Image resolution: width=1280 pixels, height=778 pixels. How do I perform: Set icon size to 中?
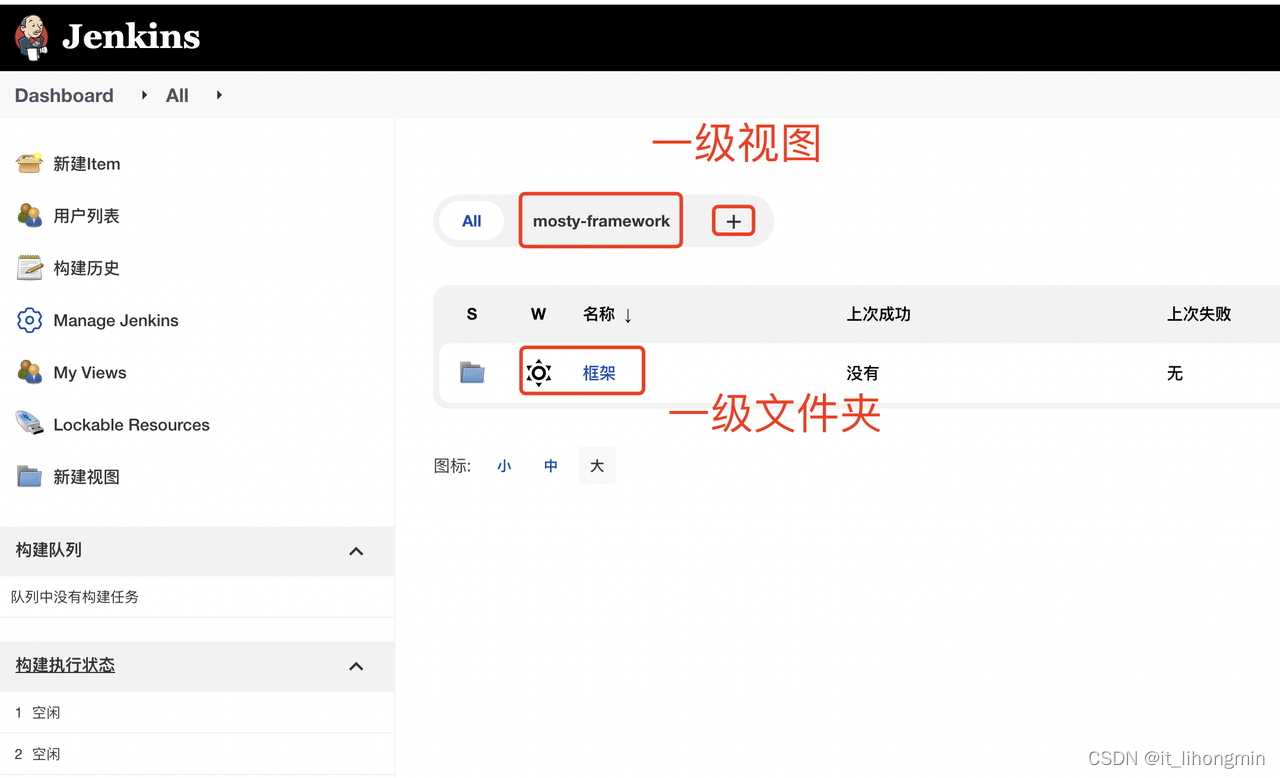click(551, 466)
